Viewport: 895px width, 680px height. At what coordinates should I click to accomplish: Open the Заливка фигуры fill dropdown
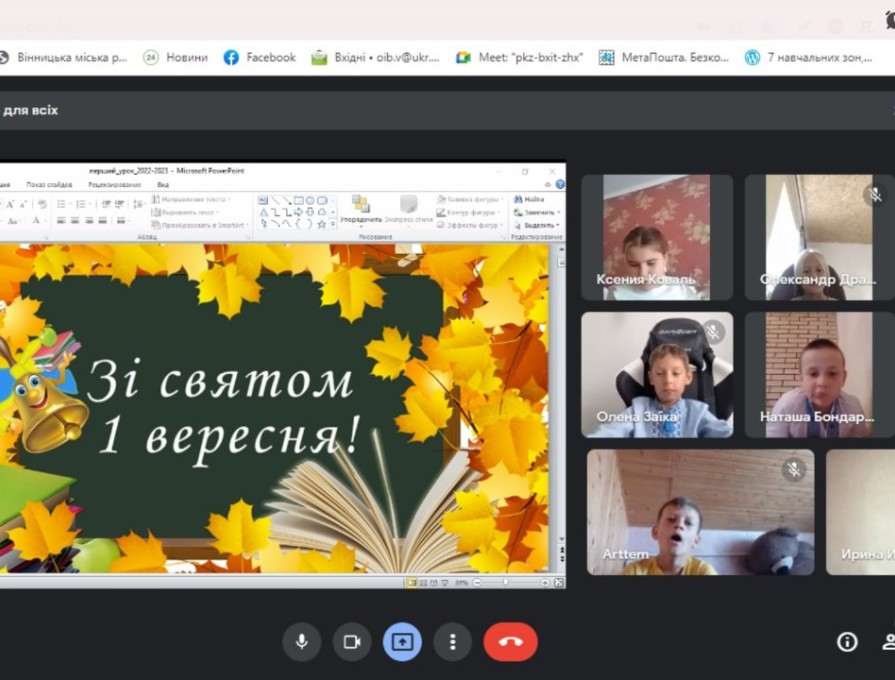point(466,199)
